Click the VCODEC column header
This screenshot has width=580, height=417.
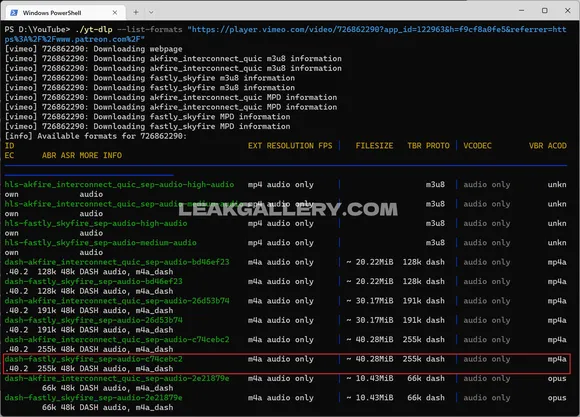478,146
